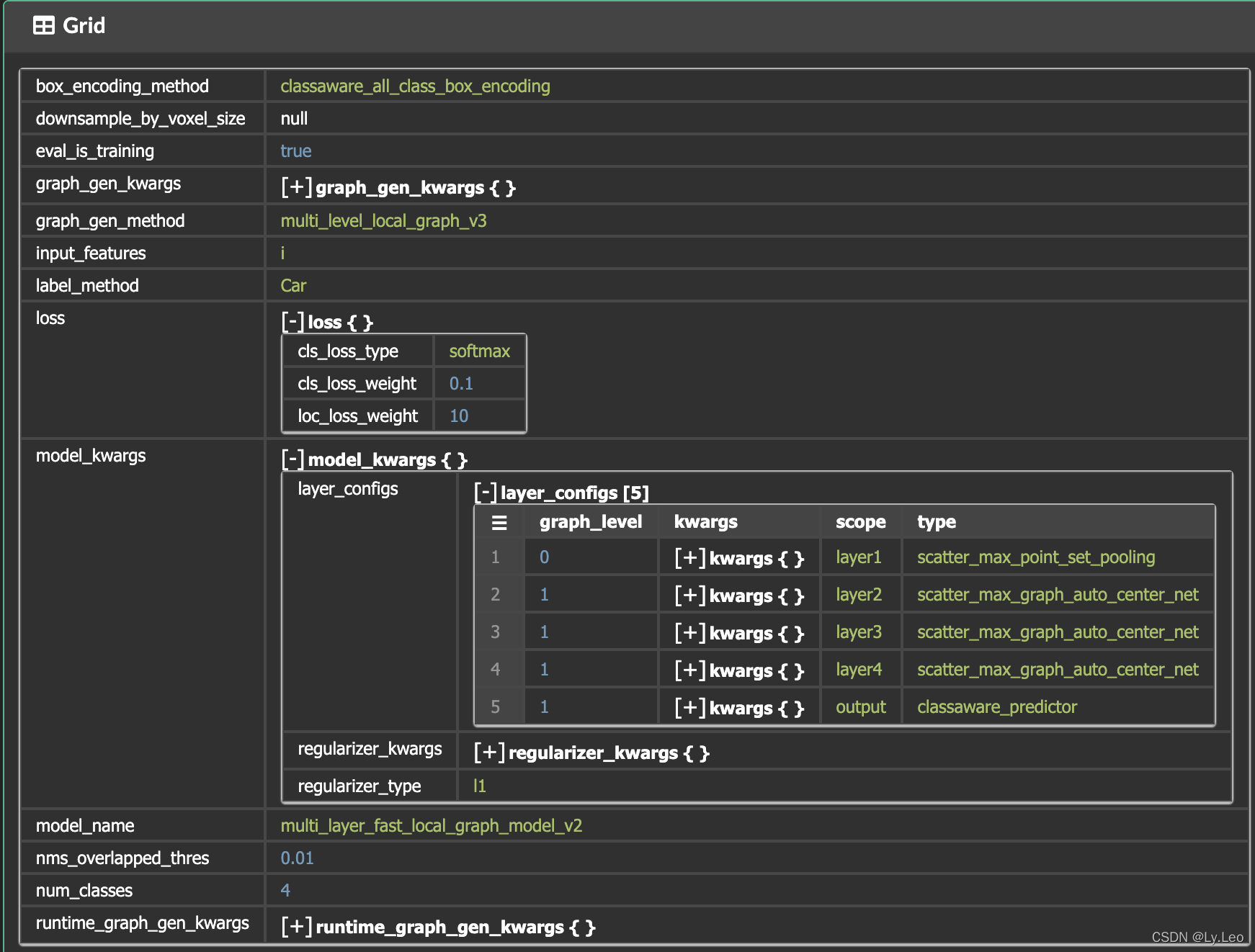Image resolution: width=1255 pixels, height=952 pixels.
Task: Click cls_loss_weight value 0.1
Action: click(x=461, y=384)
